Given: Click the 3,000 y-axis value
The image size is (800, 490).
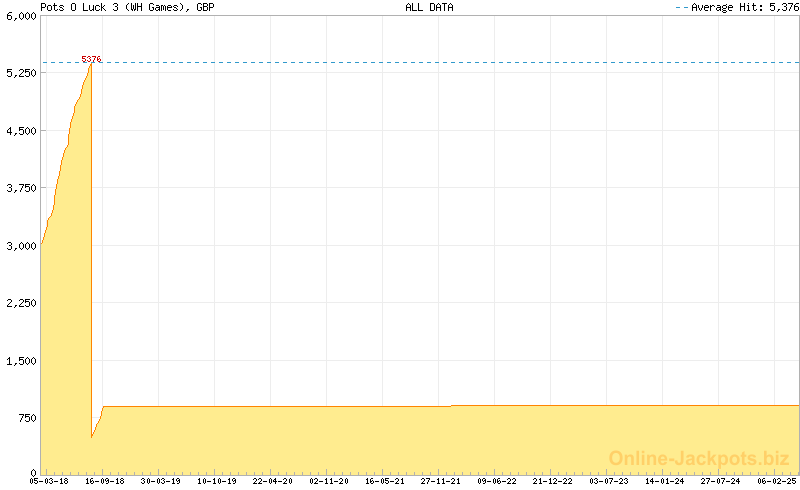Looking at the screenshot, I should 22,245.
